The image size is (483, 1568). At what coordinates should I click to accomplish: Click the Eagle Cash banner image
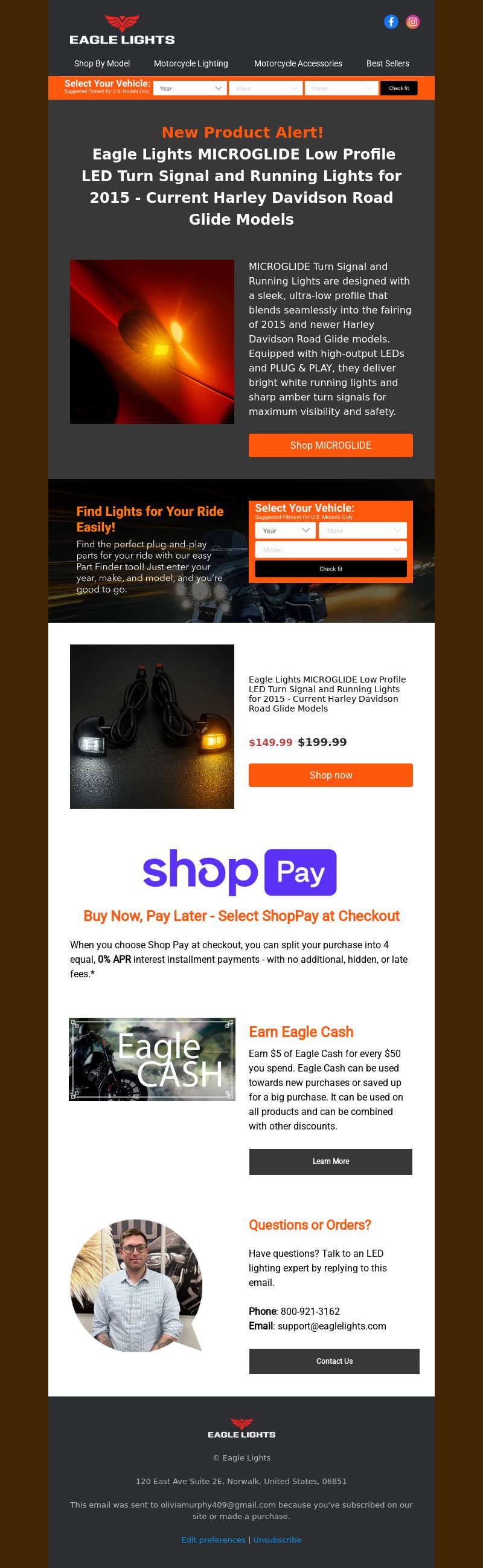(x=152, y=1059)
